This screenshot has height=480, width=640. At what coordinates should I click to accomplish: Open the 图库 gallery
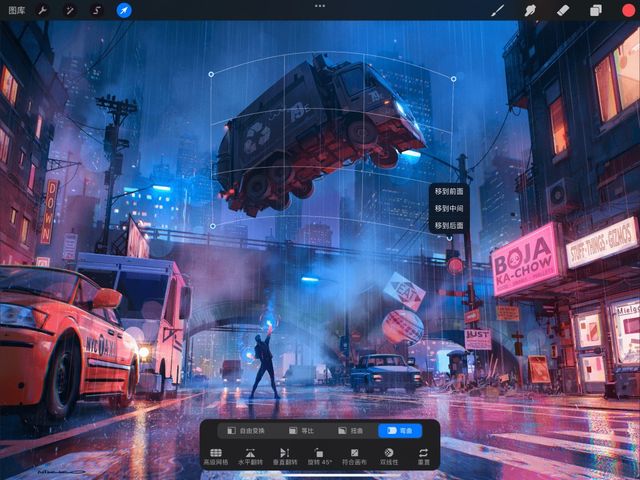click(x=17, y=10)
